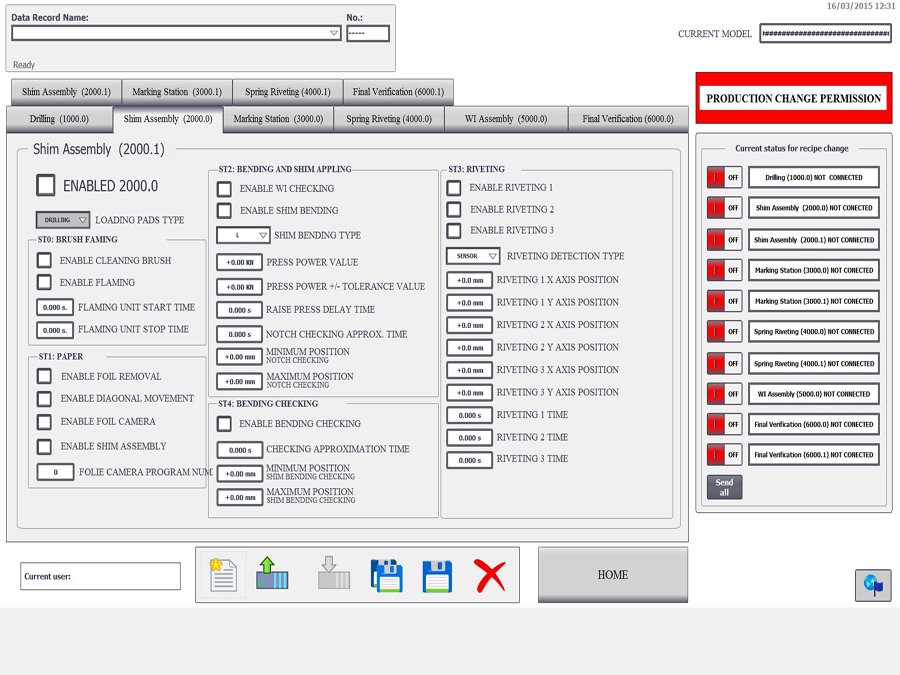Click the grayed download from PLC icon
The height and width of the screenshot is (675, 900).
point(333,575)
